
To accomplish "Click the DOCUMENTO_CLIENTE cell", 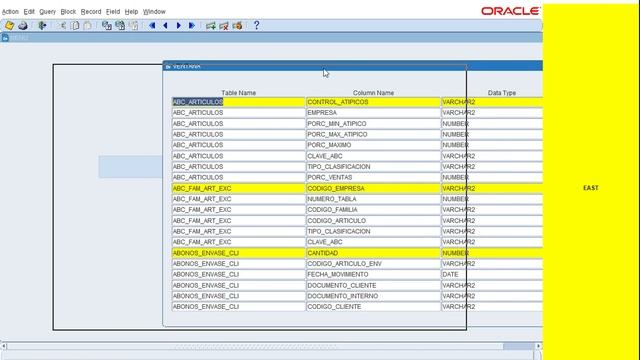I will click(x=373, y=285).
